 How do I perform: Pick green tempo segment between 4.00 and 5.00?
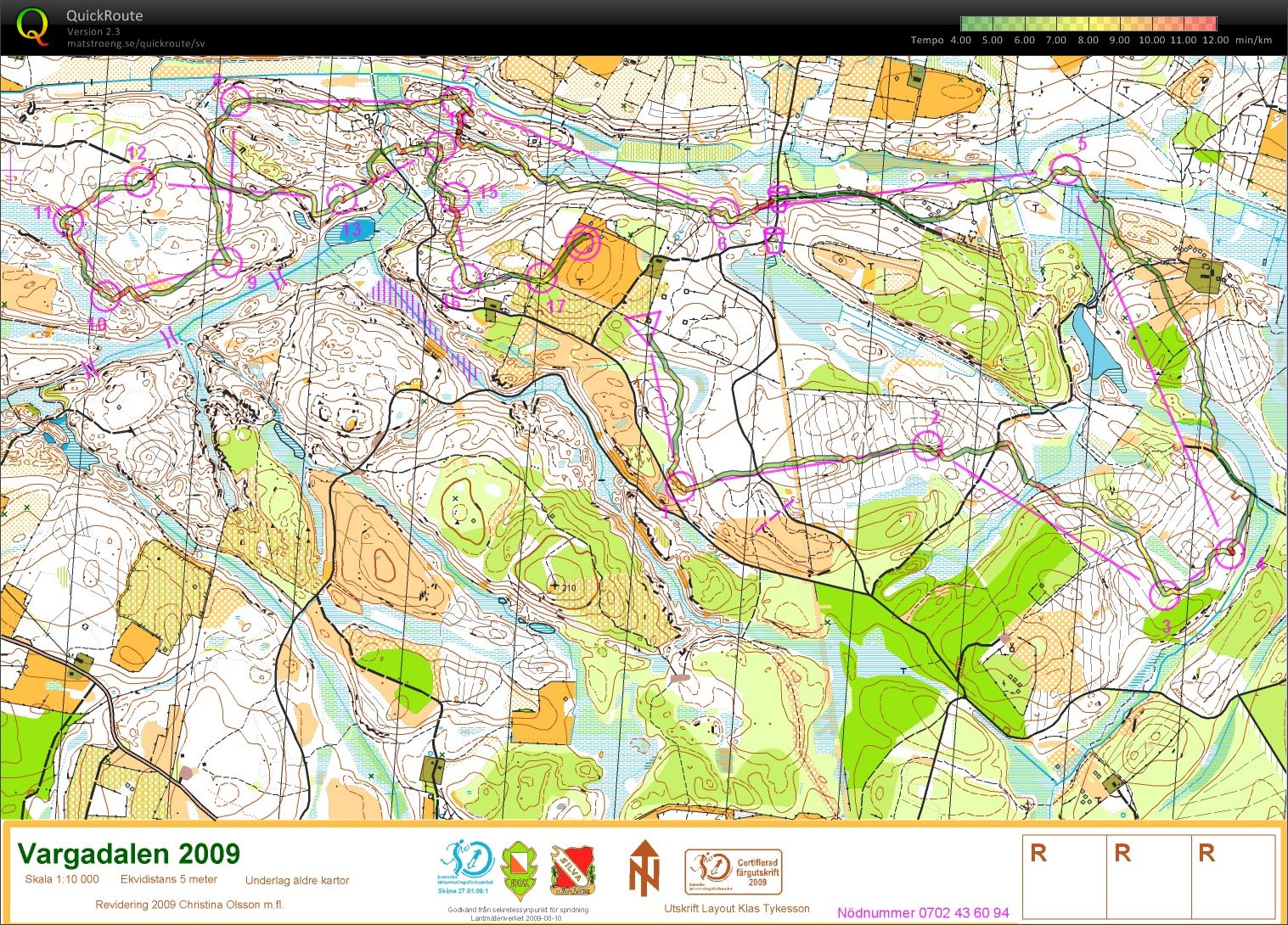[x=976, y=24]
